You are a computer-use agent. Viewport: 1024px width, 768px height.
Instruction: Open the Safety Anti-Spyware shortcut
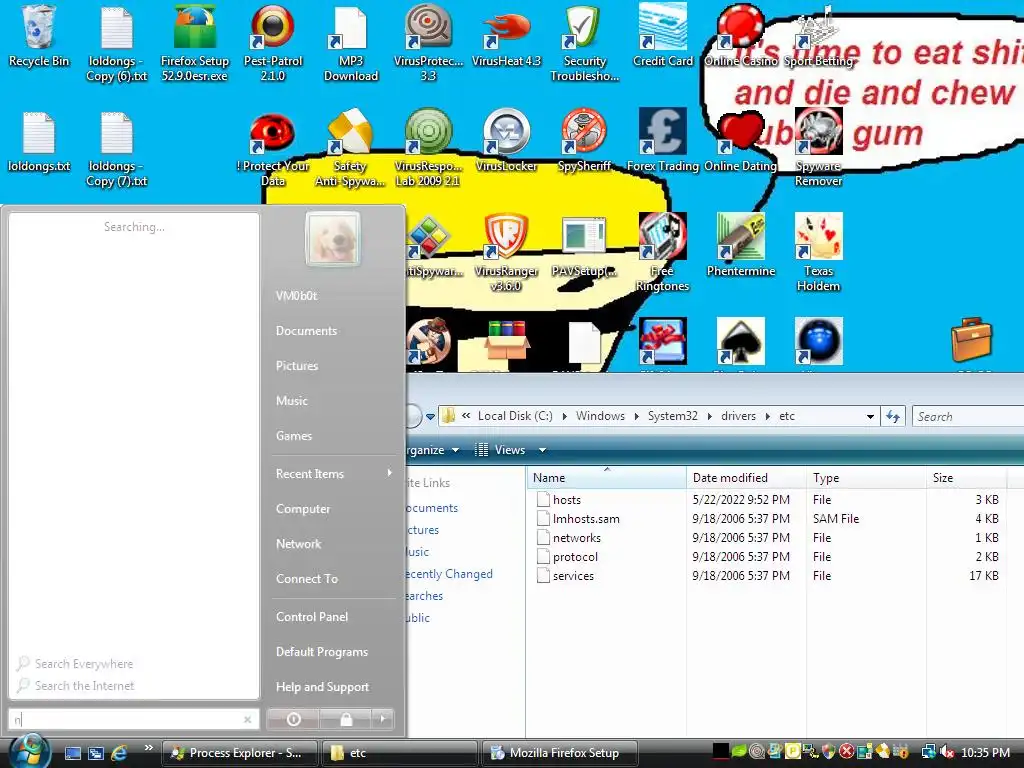click(x=351, y=149)
